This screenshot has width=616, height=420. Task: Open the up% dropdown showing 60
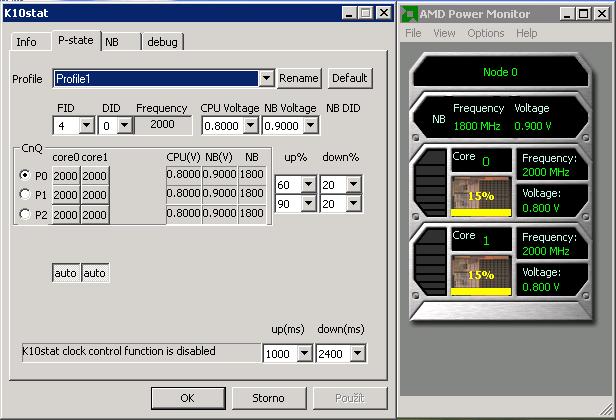point(308,184)
